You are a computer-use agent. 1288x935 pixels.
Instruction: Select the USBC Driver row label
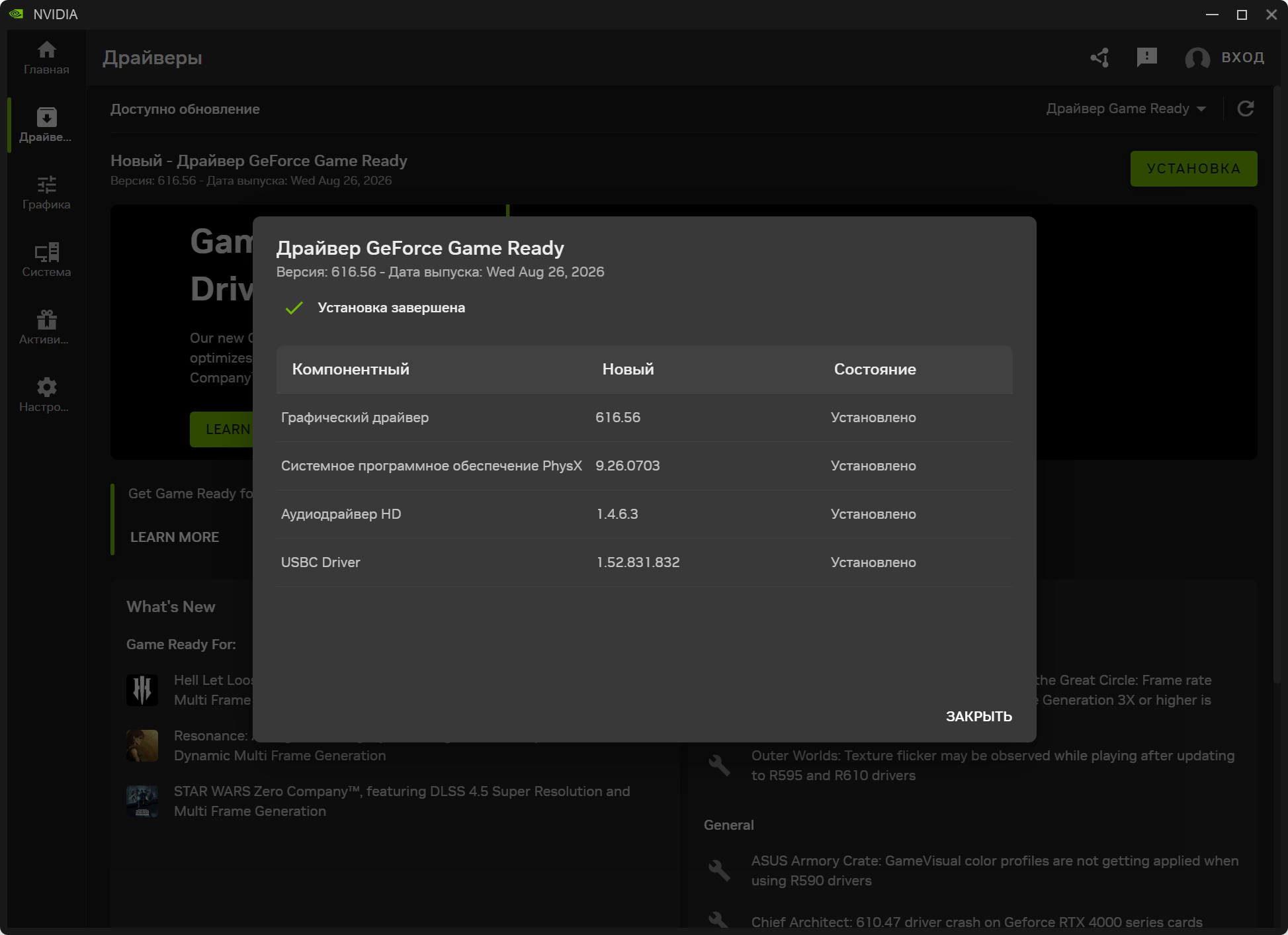(x=320, y=562)
